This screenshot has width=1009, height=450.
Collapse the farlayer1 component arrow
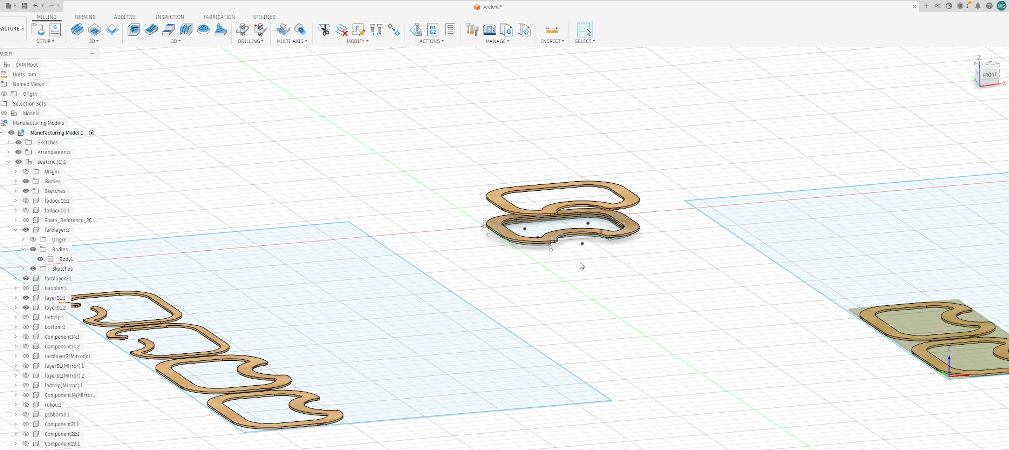(15, 230)
